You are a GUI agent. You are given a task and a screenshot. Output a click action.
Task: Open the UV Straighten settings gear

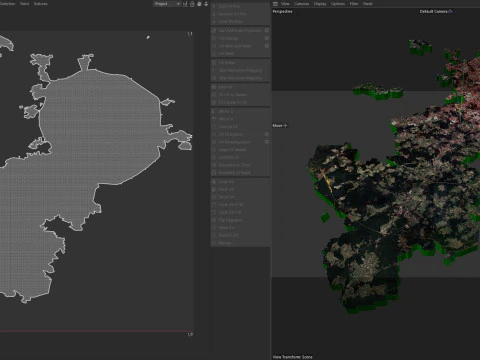267,134
